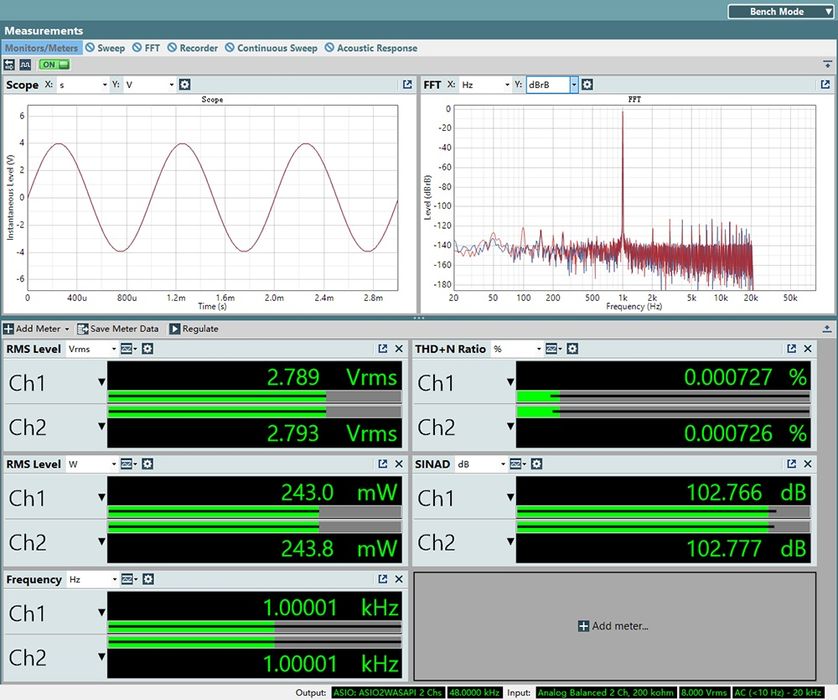Image resolution: width=838 pixels, height=700 pixels.
Task: Click 48.0000 kHz sample rate status
Action: (x=475, y=693)
